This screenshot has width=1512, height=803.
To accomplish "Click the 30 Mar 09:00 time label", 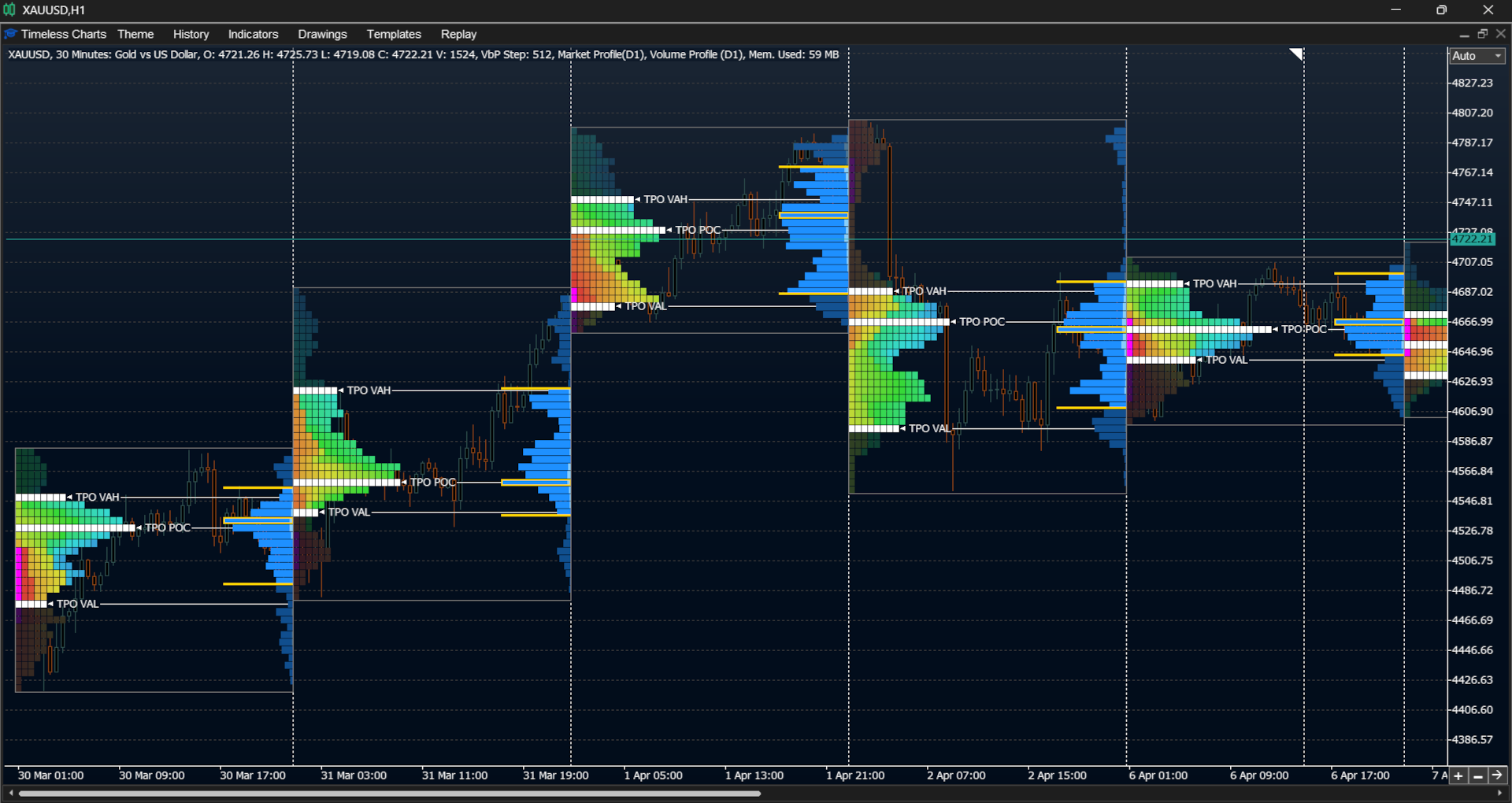I will pyautogui.click(x=152, y=776).
